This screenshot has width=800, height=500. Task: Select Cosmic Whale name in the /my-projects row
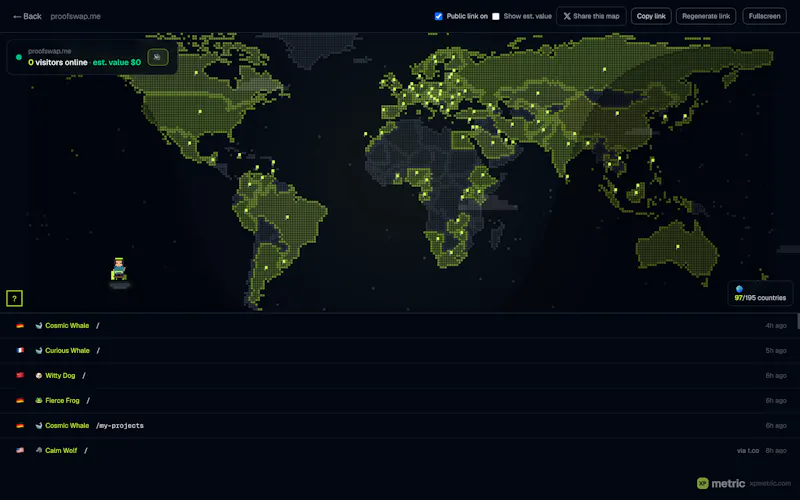(67, 426)
